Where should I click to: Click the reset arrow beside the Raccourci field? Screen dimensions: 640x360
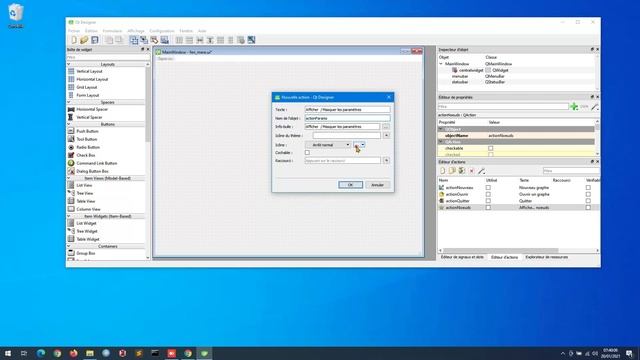386,160
